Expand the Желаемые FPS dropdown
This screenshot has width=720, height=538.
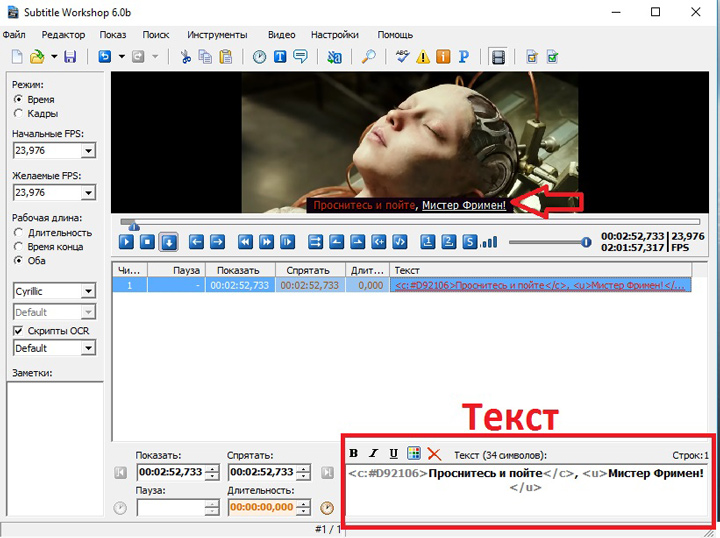click(x=88, y=193)
